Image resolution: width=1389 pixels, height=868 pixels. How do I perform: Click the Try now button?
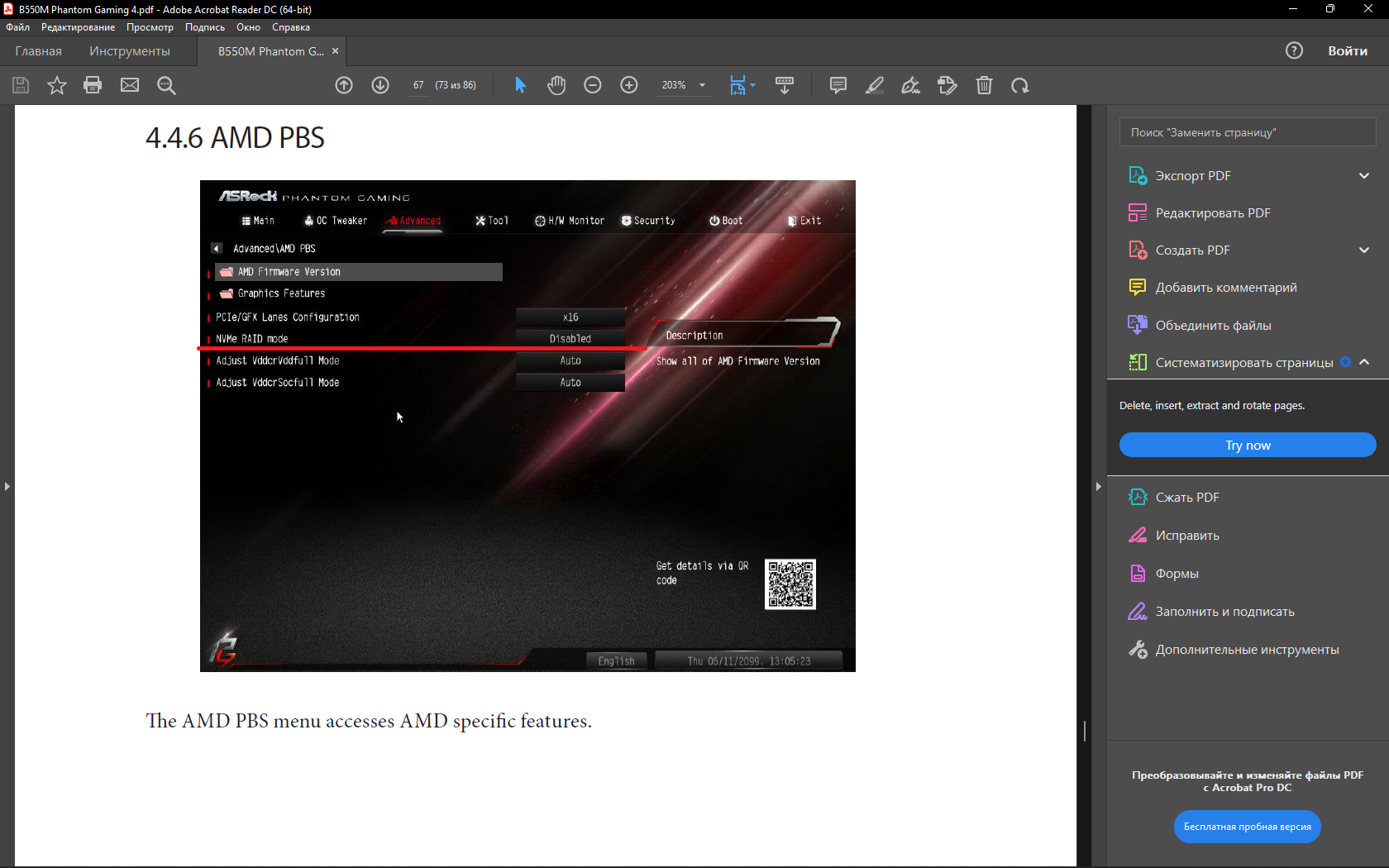pyautogui.click(x=1248, y=445)
